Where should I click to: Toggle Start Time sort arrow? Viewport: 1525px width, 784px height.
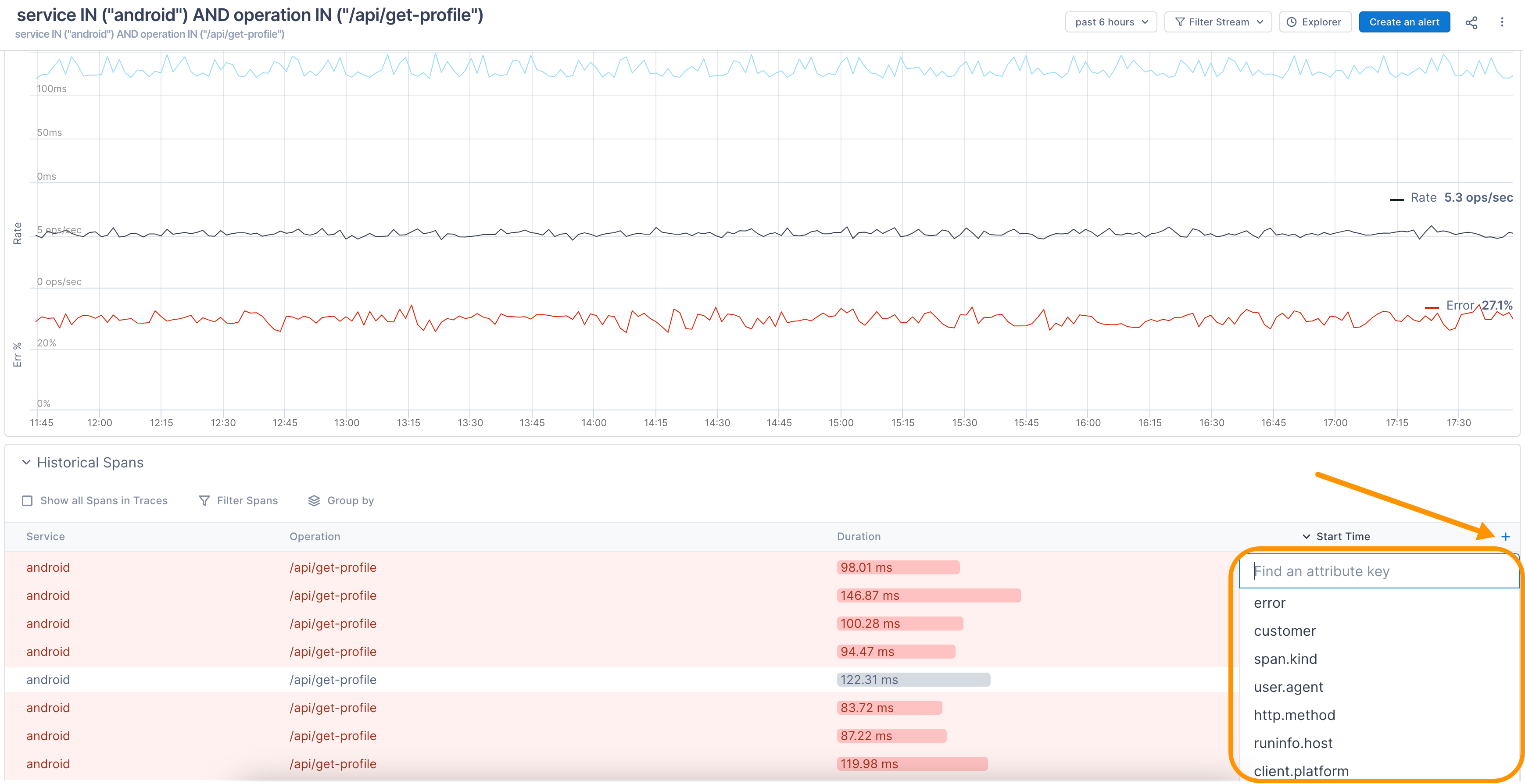(1306, 537)
